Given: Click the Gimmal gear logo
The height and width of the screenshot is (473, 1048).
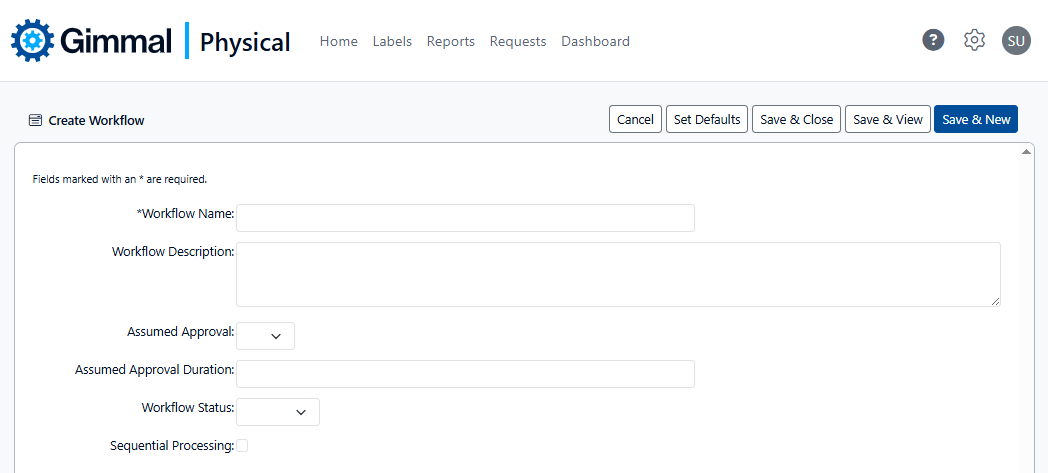Looking at the screenshot, I should [34, 41].
